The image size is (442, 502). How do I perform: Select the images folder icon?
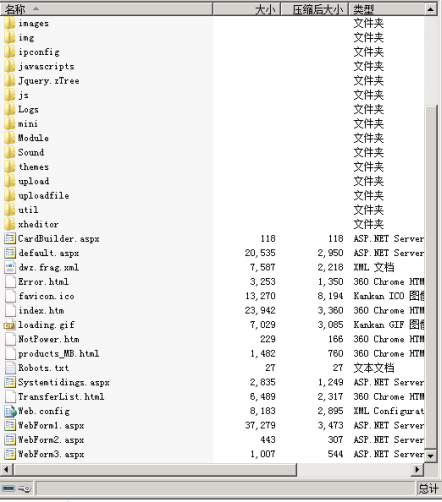10,23
